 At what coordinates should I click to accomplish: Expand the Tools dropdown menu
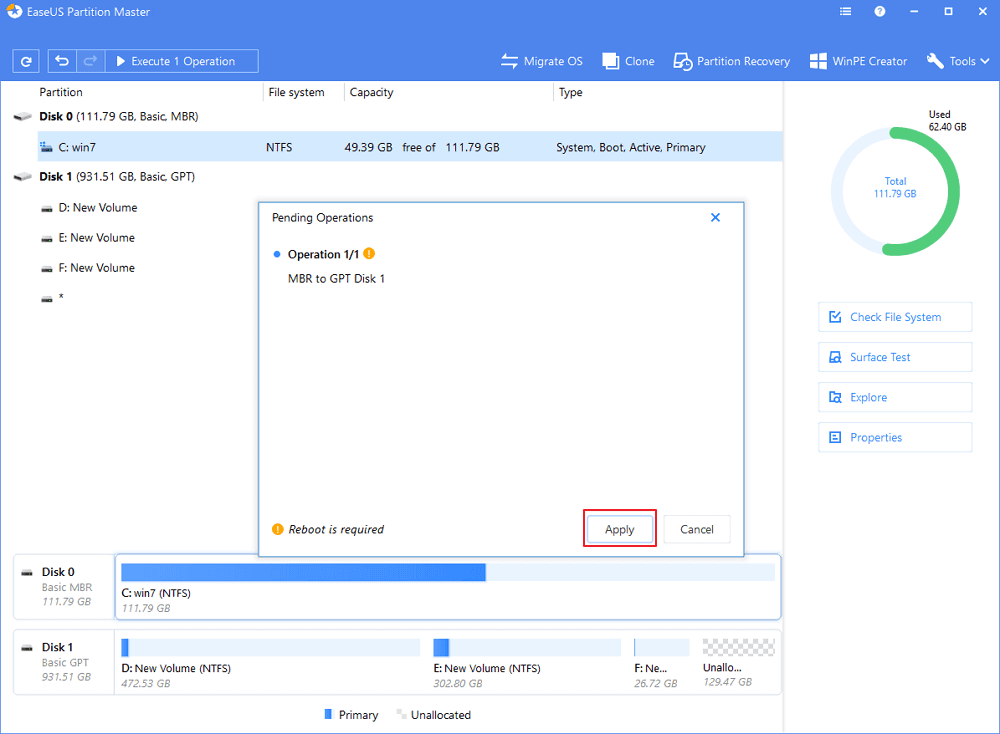point(956,61)
